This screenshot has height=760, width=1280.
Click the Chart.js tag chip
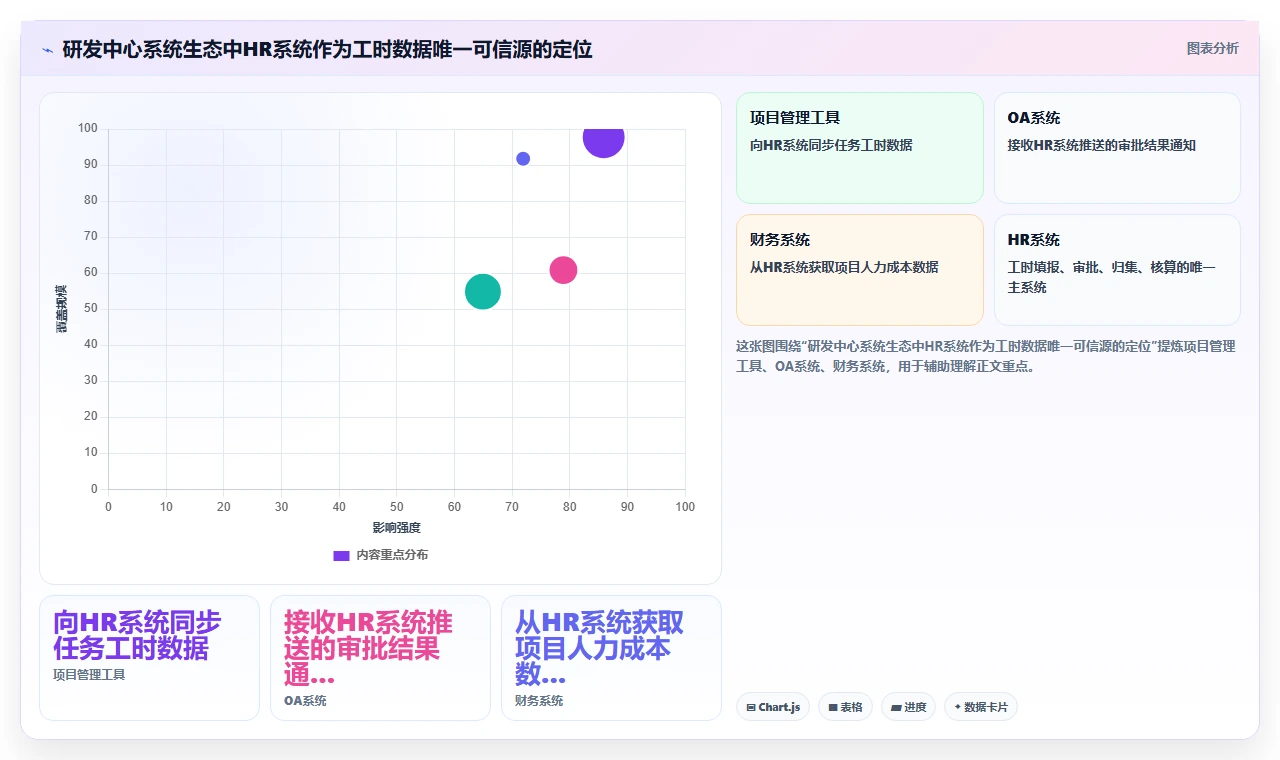click(x=773, y=707)
